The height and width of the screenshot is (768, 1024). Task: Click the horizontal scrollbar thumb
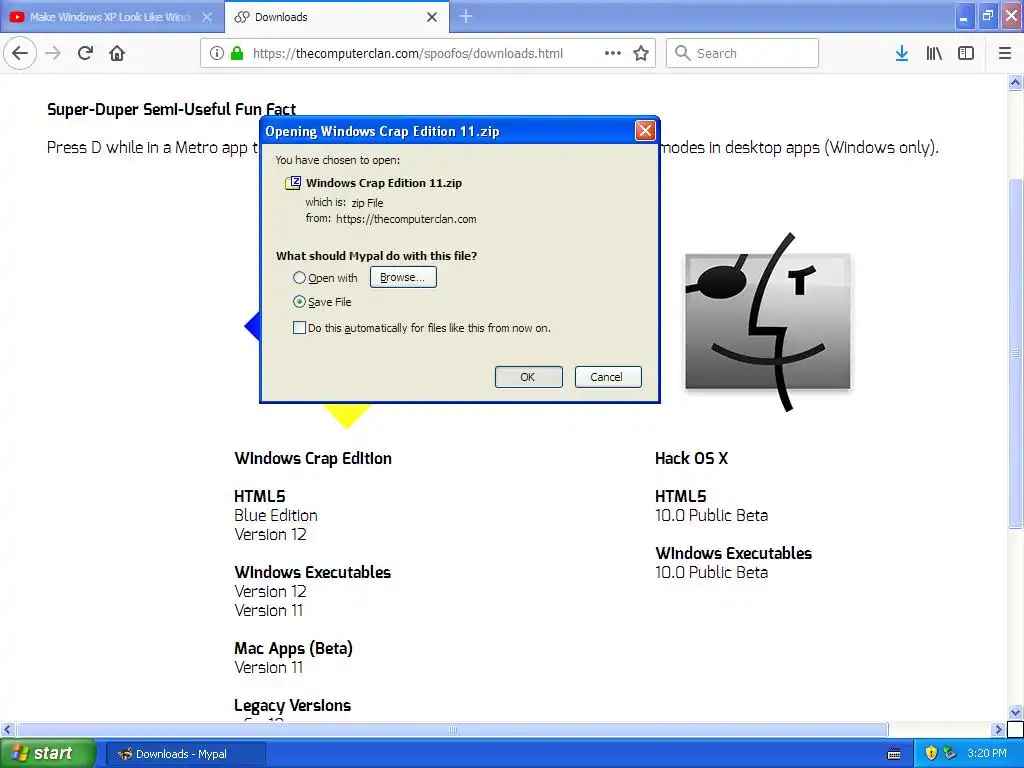(x=452, y=729)
